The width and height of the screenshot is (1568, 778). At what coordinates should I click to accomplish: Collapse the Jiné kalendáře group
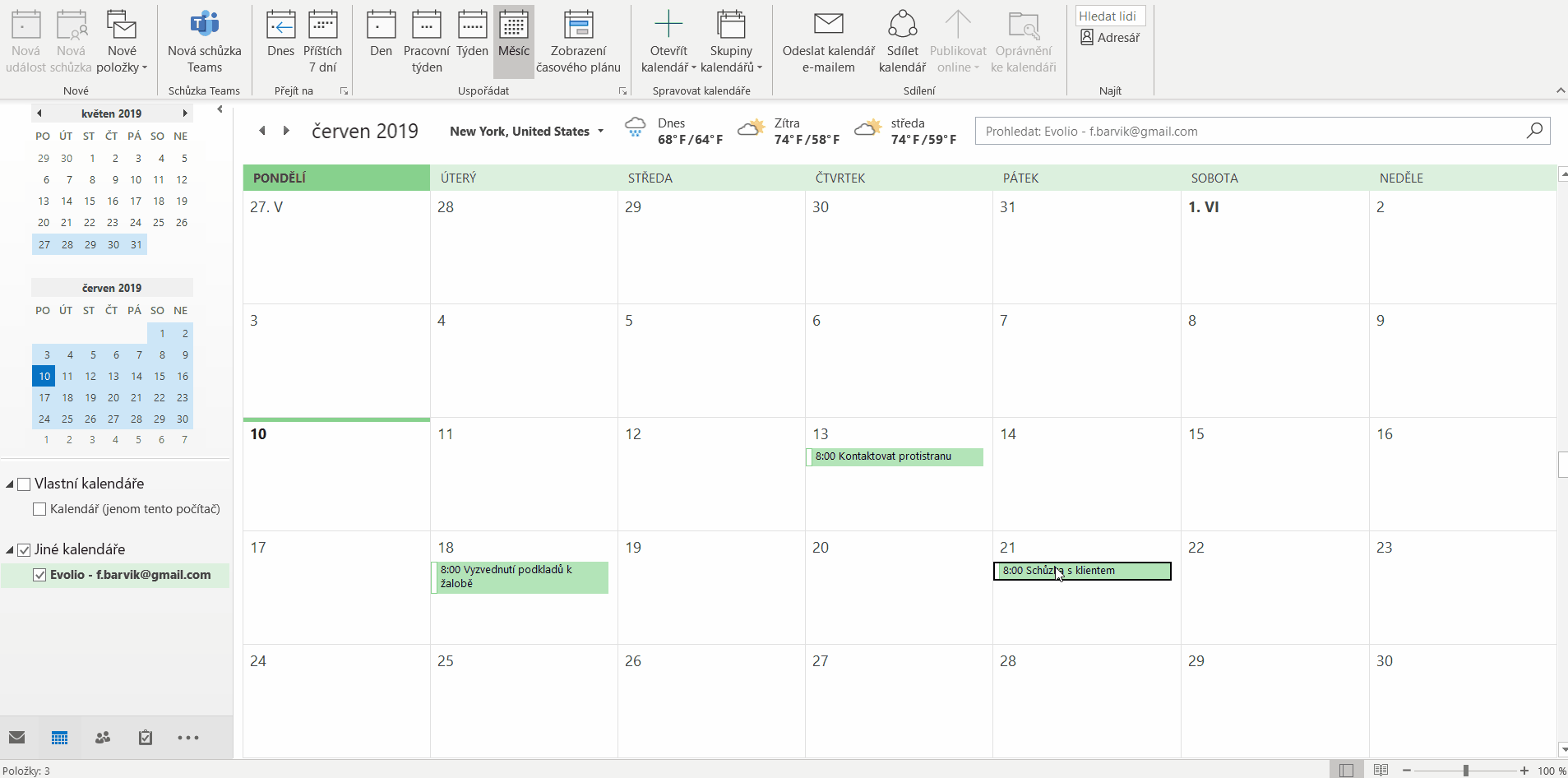(10, 550)
